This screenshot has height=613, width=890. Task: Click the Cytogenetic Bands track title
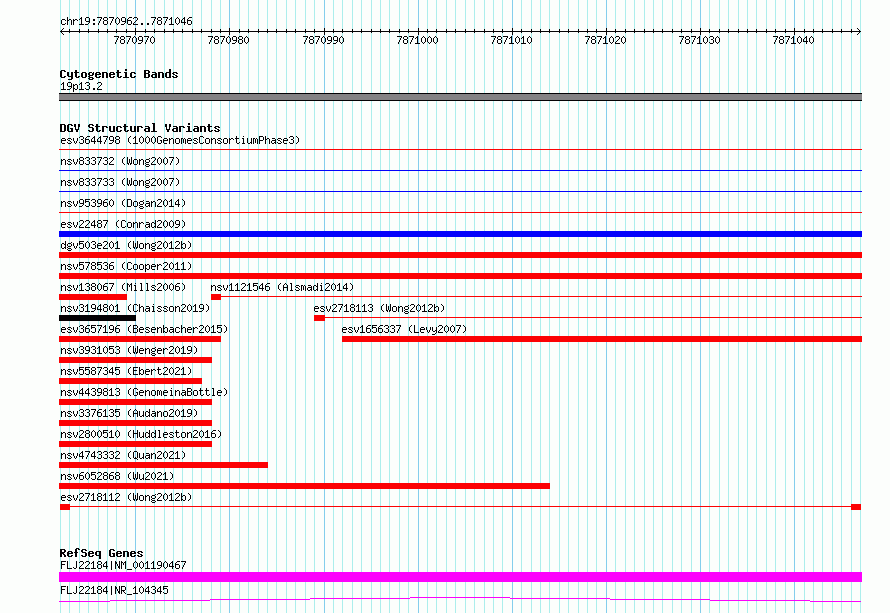(x=119, y=74)
